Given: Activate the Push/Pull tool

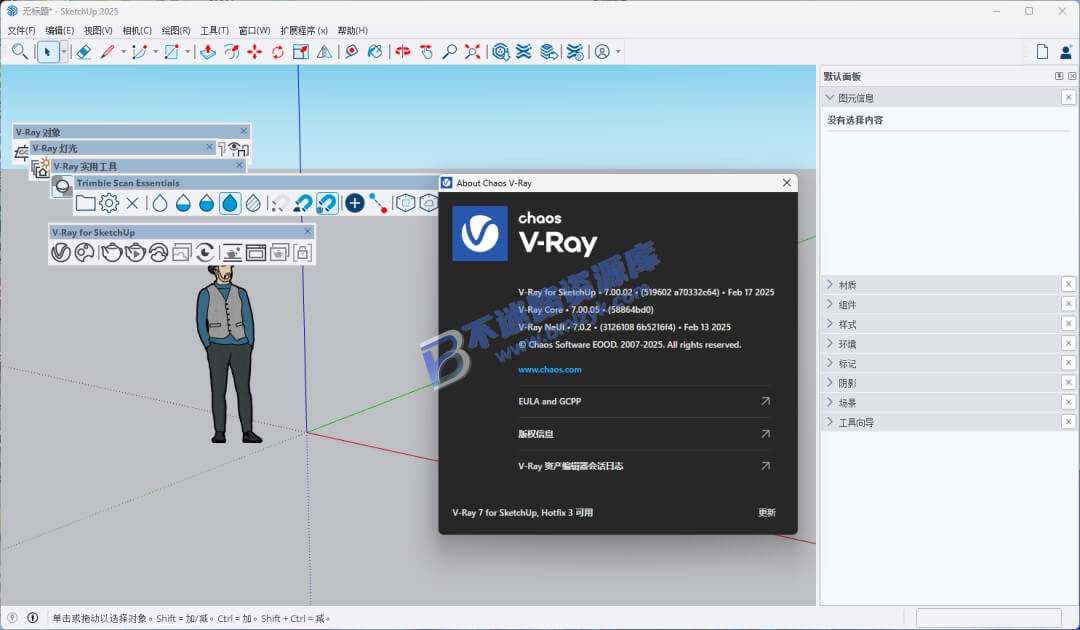Looking at the screenshot, I should click(207, 52).
